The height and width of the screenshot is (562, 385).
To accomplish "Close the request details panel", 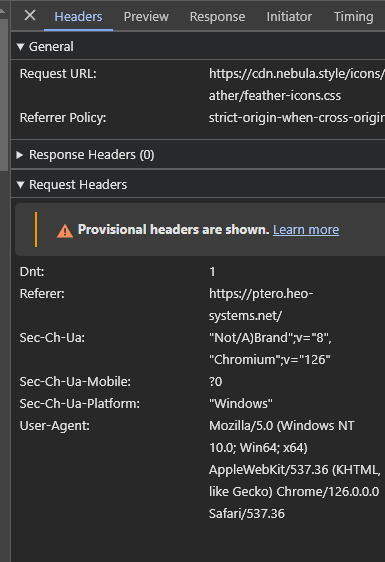I will coord(30,15).
